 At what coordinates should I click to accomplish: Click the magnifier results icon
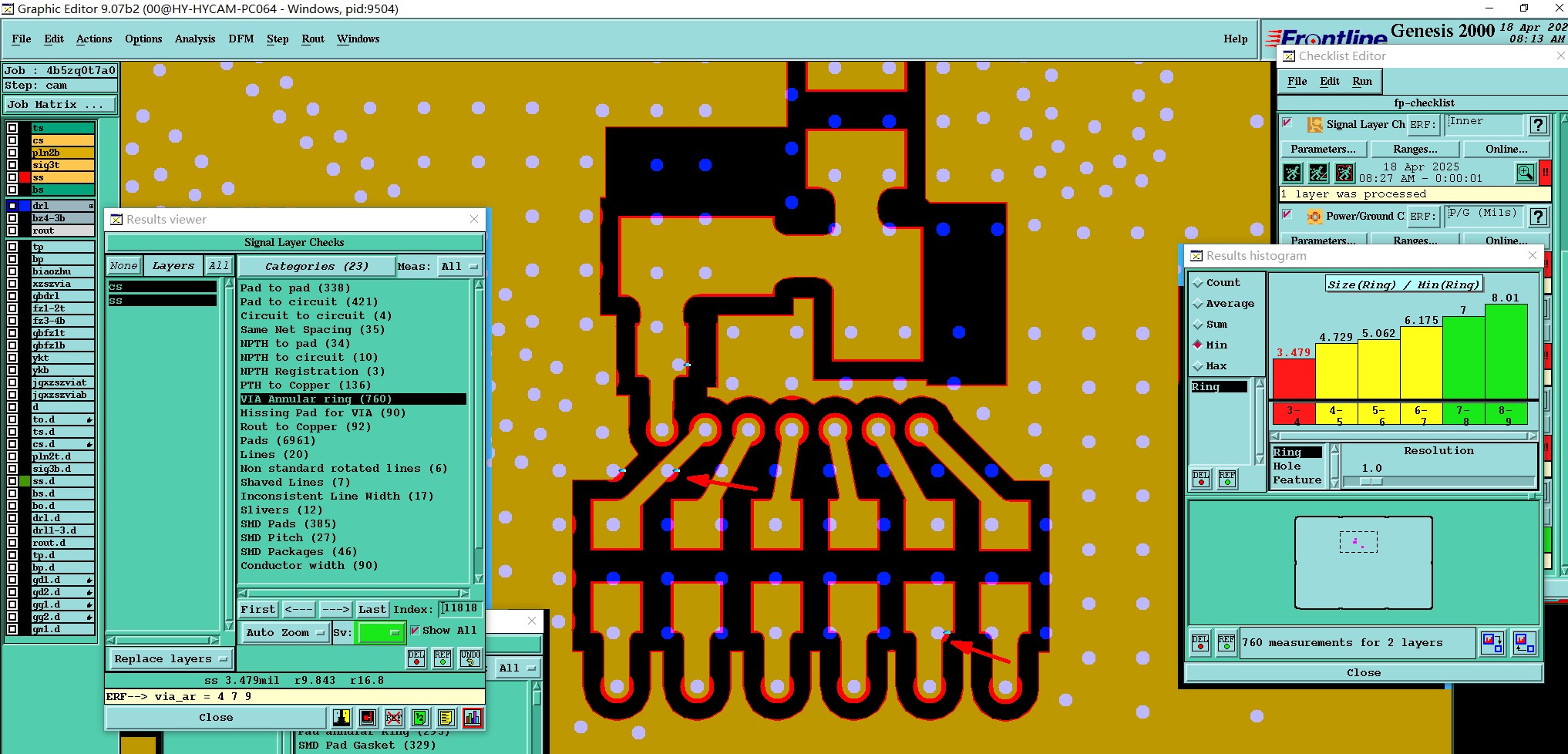click(1526, 173)
